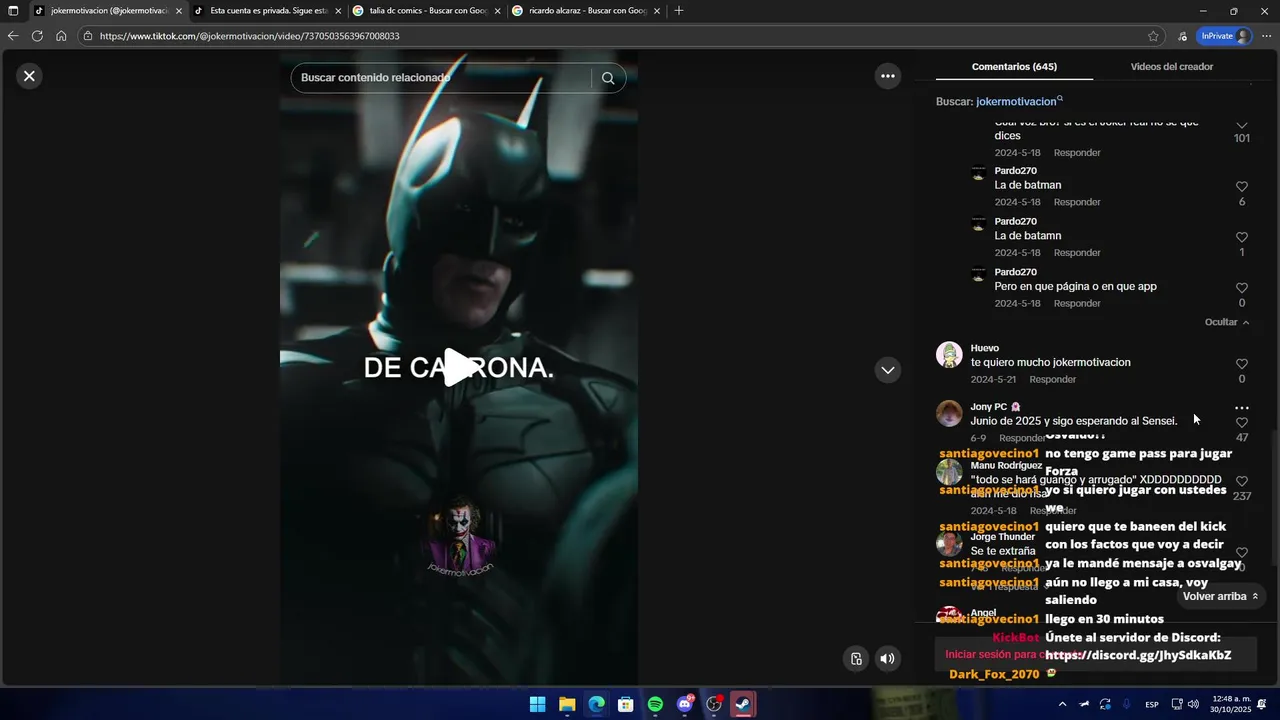This screenshot has height=720, width=1280.
Task: Like Pardo270's 'La de batman' comment
Action: click(x=1242, y=187)
